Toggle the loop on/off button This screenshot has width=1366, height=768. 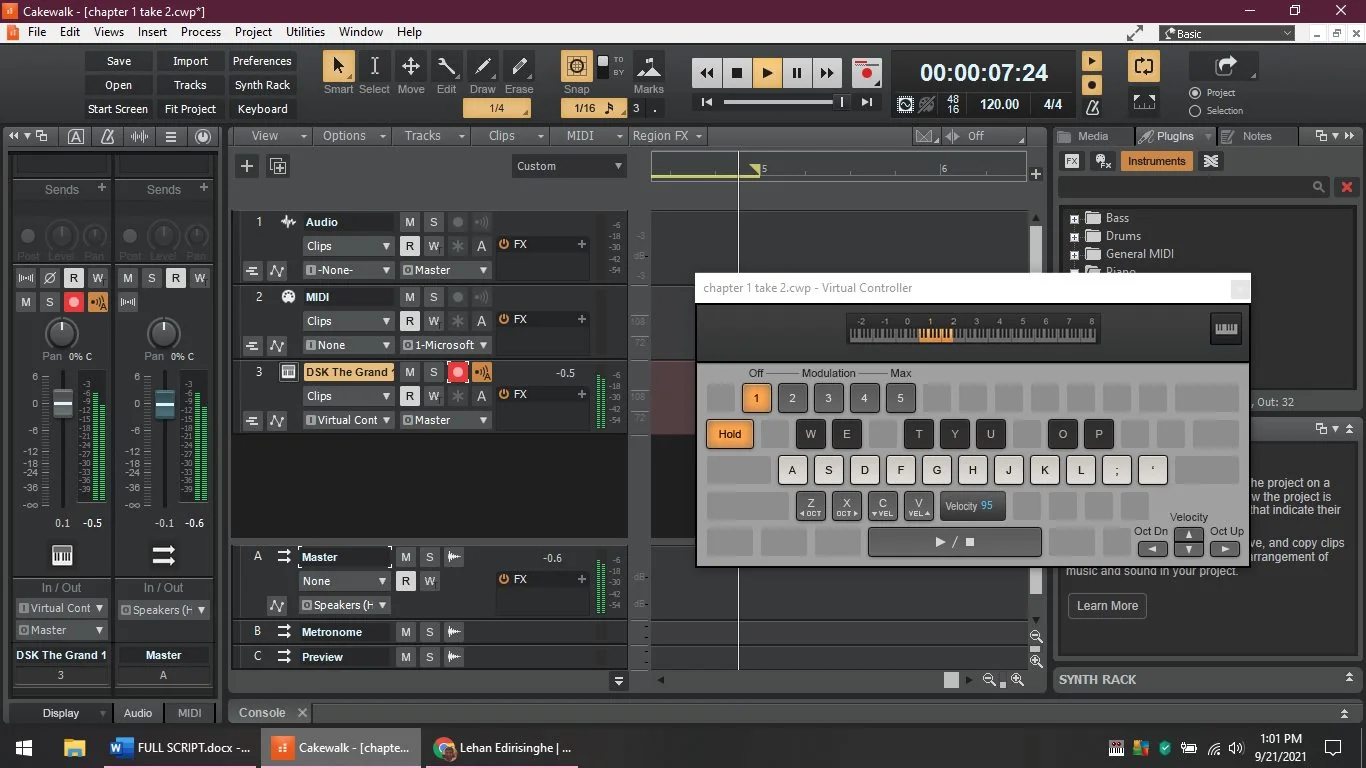[x=1143, y=67]
